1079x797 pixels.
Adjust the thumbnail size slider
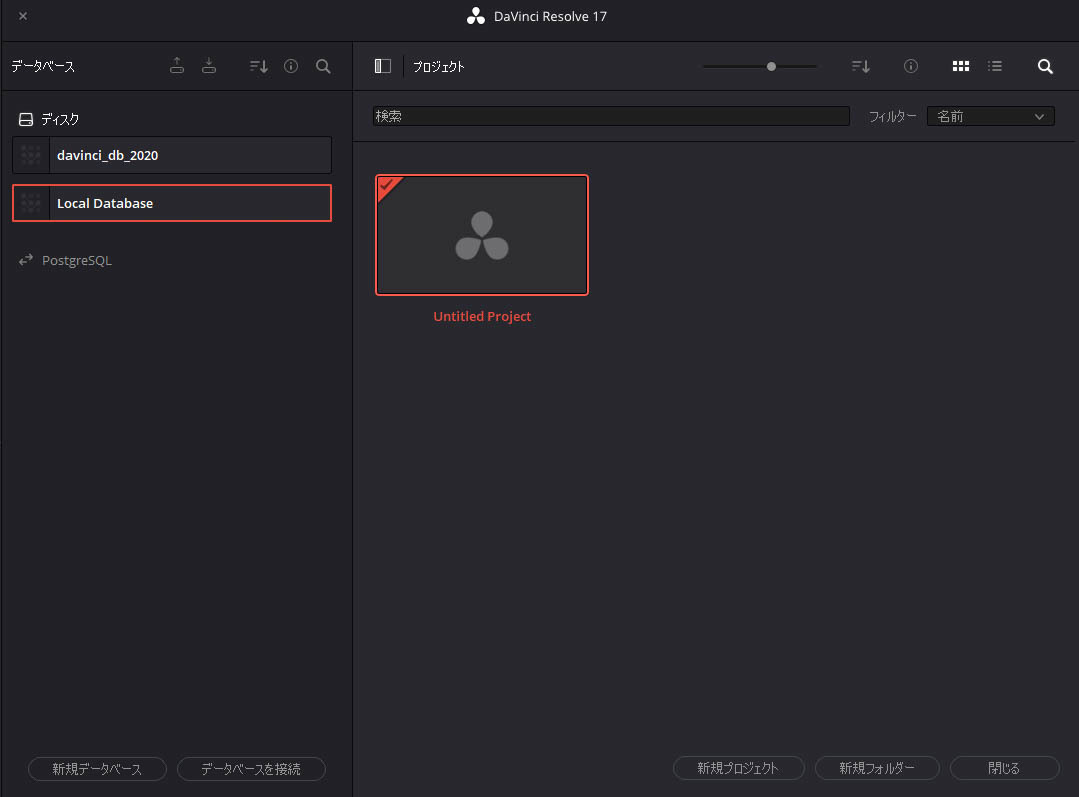coord(771,66)
